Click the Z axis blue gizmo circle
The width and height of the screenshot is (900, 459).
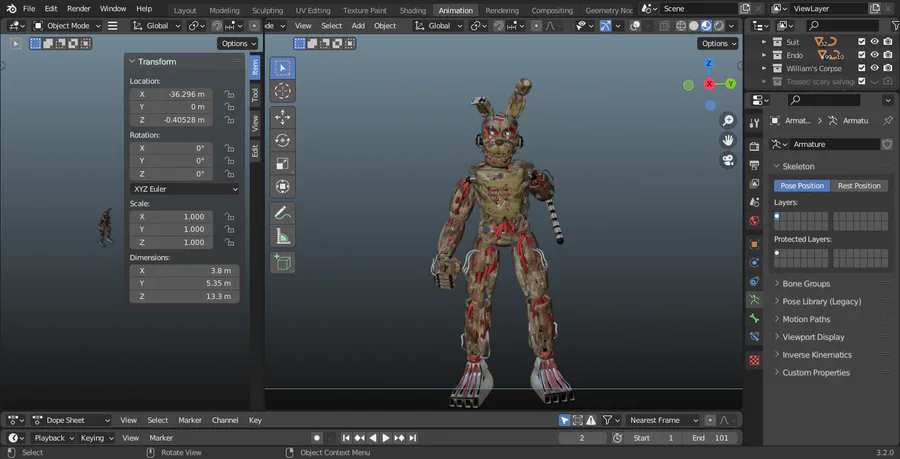pyautogui.click(x=710, y=63)
